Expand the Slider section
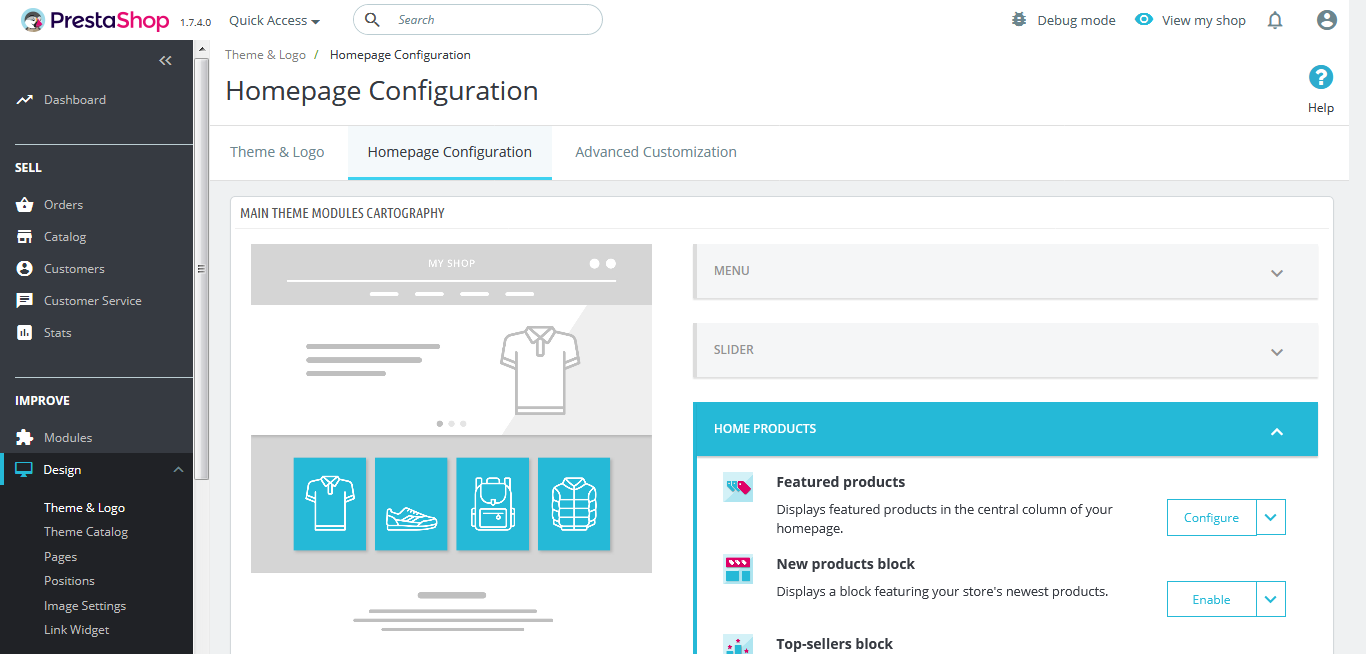Image resolution: width=1366 pixels, height=654 pixels. 1006,350
